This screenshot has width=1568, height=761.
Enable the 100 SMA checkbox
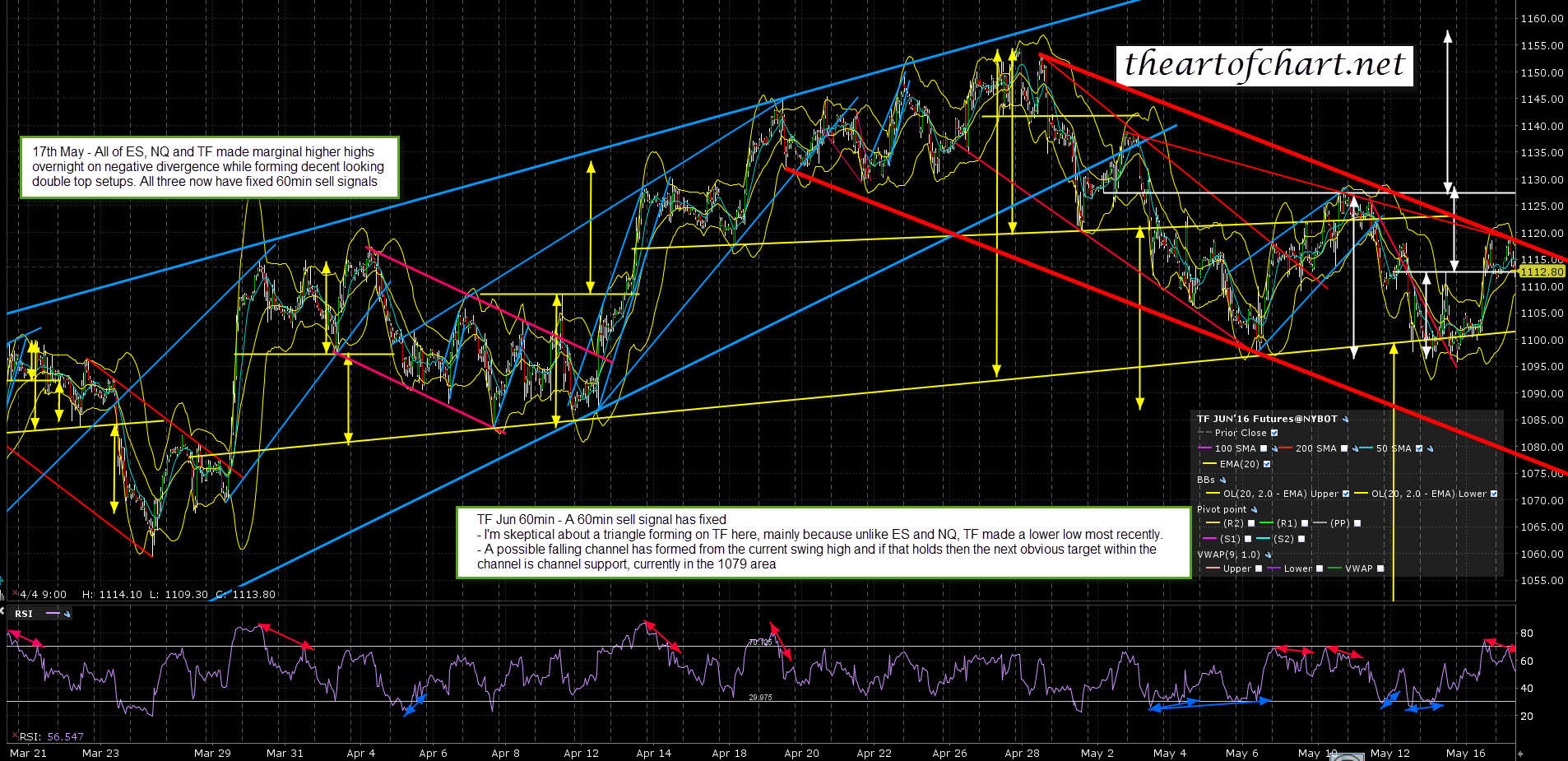click(1264, 448)
